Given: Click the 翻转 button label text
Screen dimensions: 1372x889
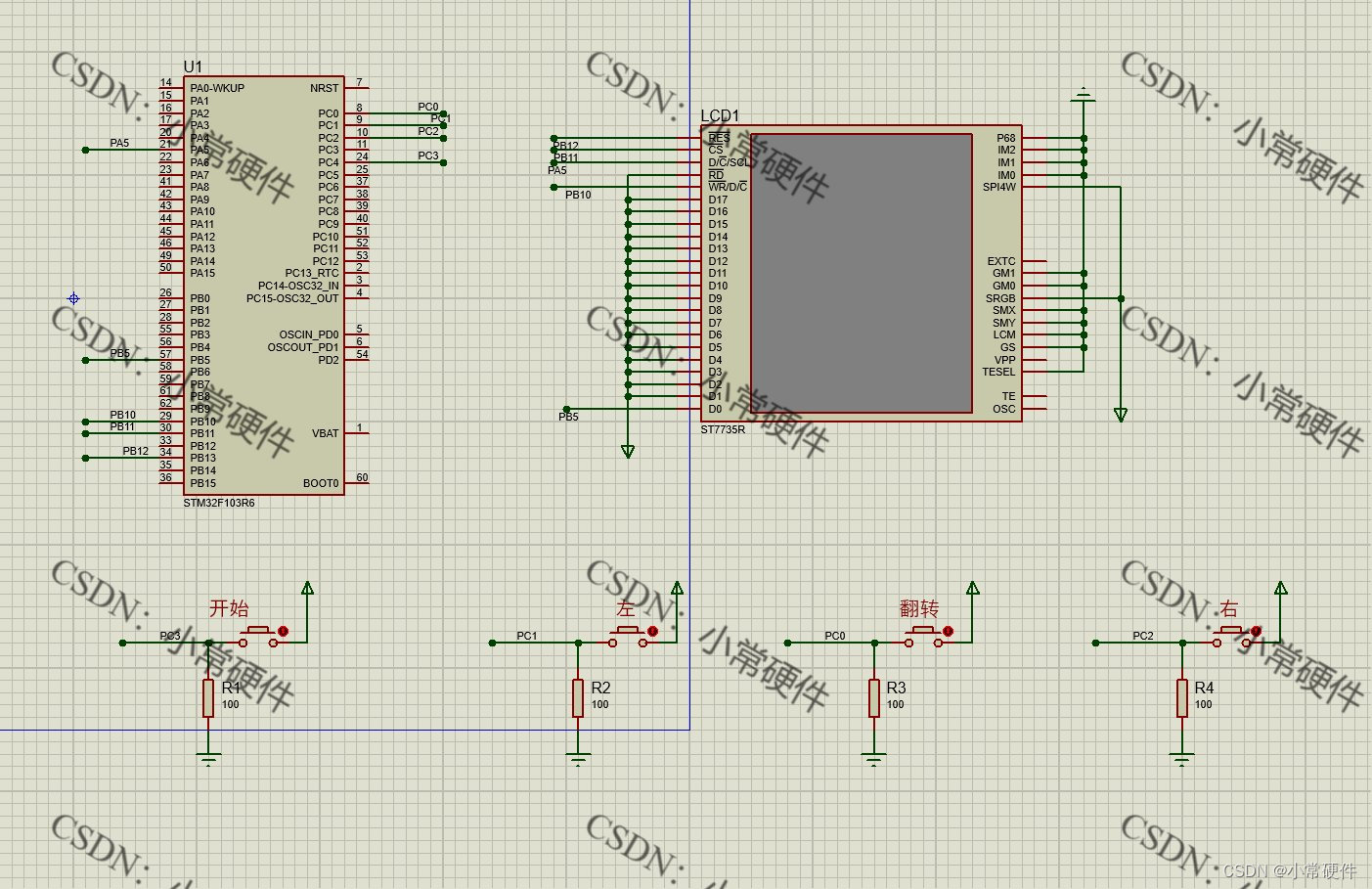Looking at the screenshot, I should click(919, 608).
